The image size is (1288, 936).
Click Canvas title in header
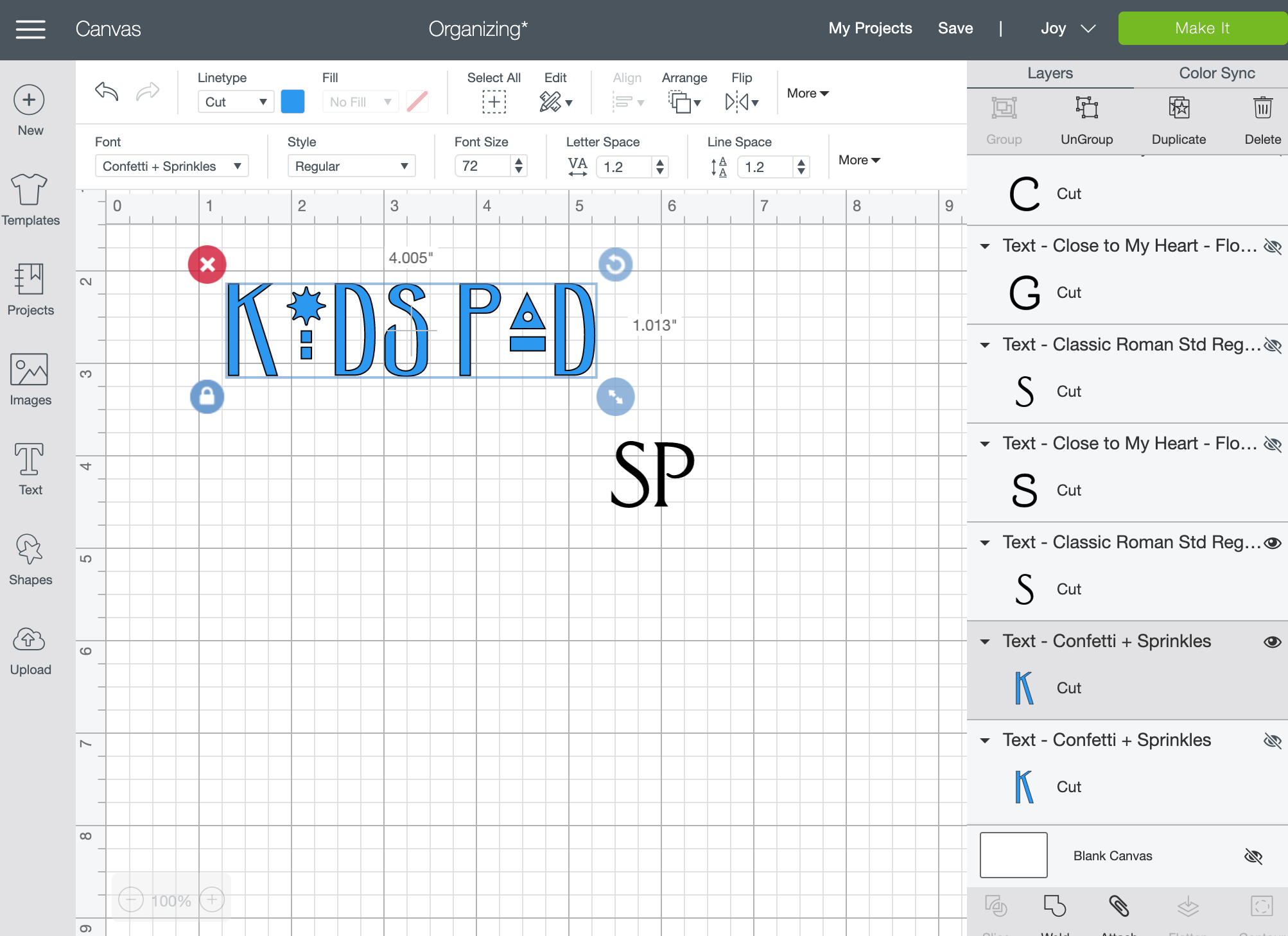coord(108,29)
